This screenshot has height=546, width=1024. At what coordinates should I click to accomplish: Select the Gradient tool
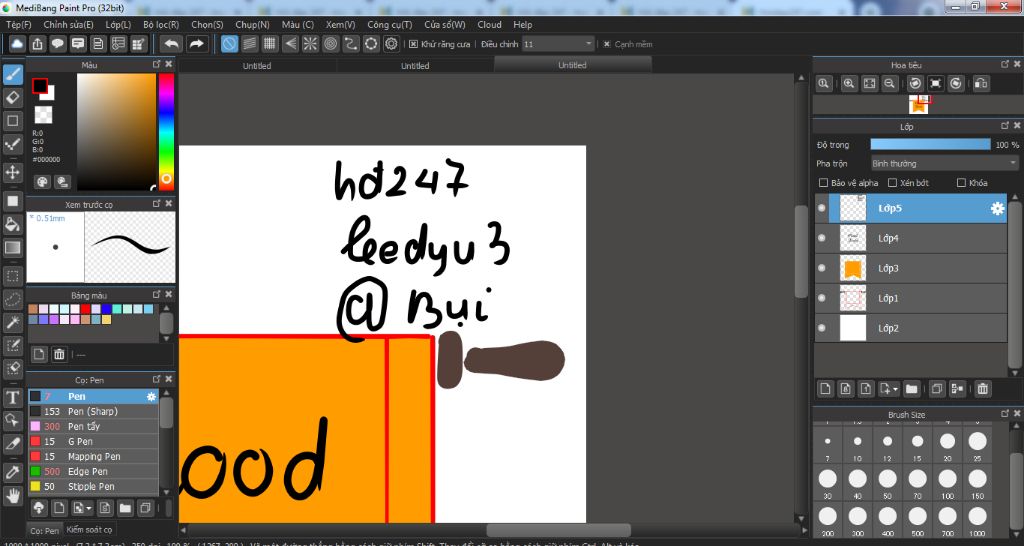click(13, 248)
